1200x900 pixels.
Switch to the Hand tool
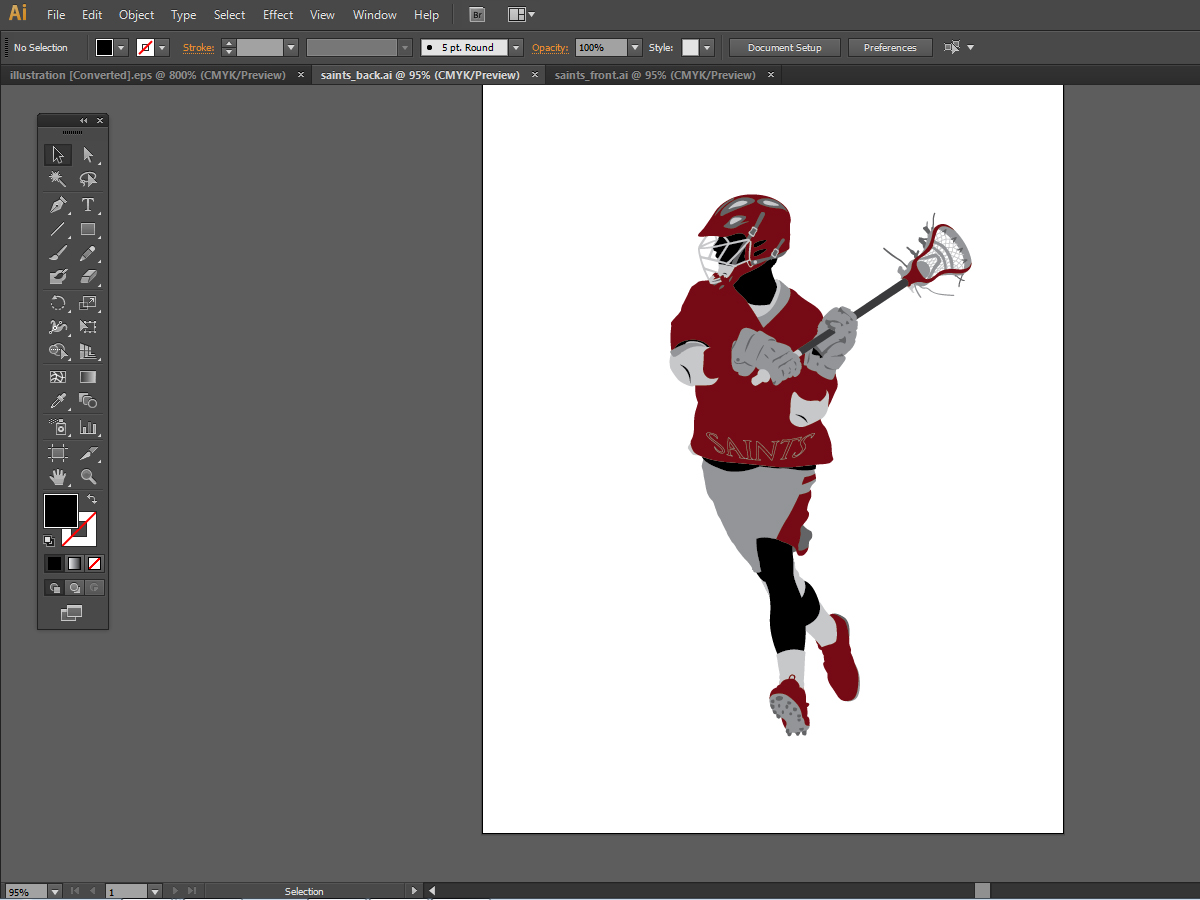(58, 477)
